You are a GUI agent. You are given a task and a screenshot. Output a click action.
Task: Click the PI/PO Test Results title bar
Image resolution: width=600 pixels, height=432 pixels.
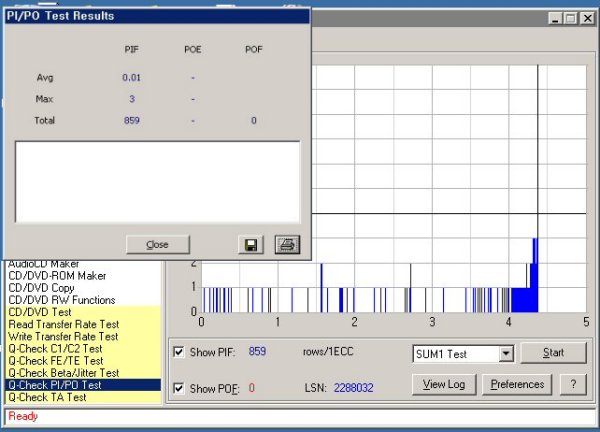(x=157, y=16)
